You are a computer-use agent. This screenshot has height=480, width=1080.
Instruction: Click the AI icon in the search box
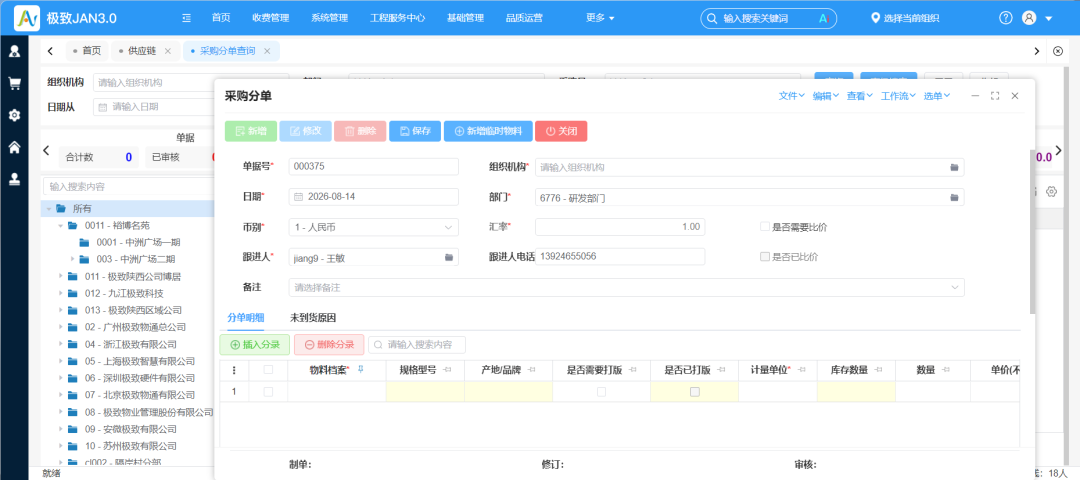click(822, 19)
